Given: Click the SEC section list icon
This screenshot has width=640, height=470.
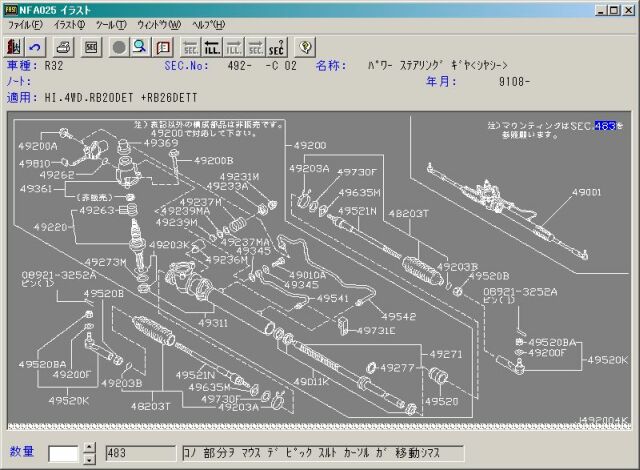Looking at the screenshot, I should (91, 47).
